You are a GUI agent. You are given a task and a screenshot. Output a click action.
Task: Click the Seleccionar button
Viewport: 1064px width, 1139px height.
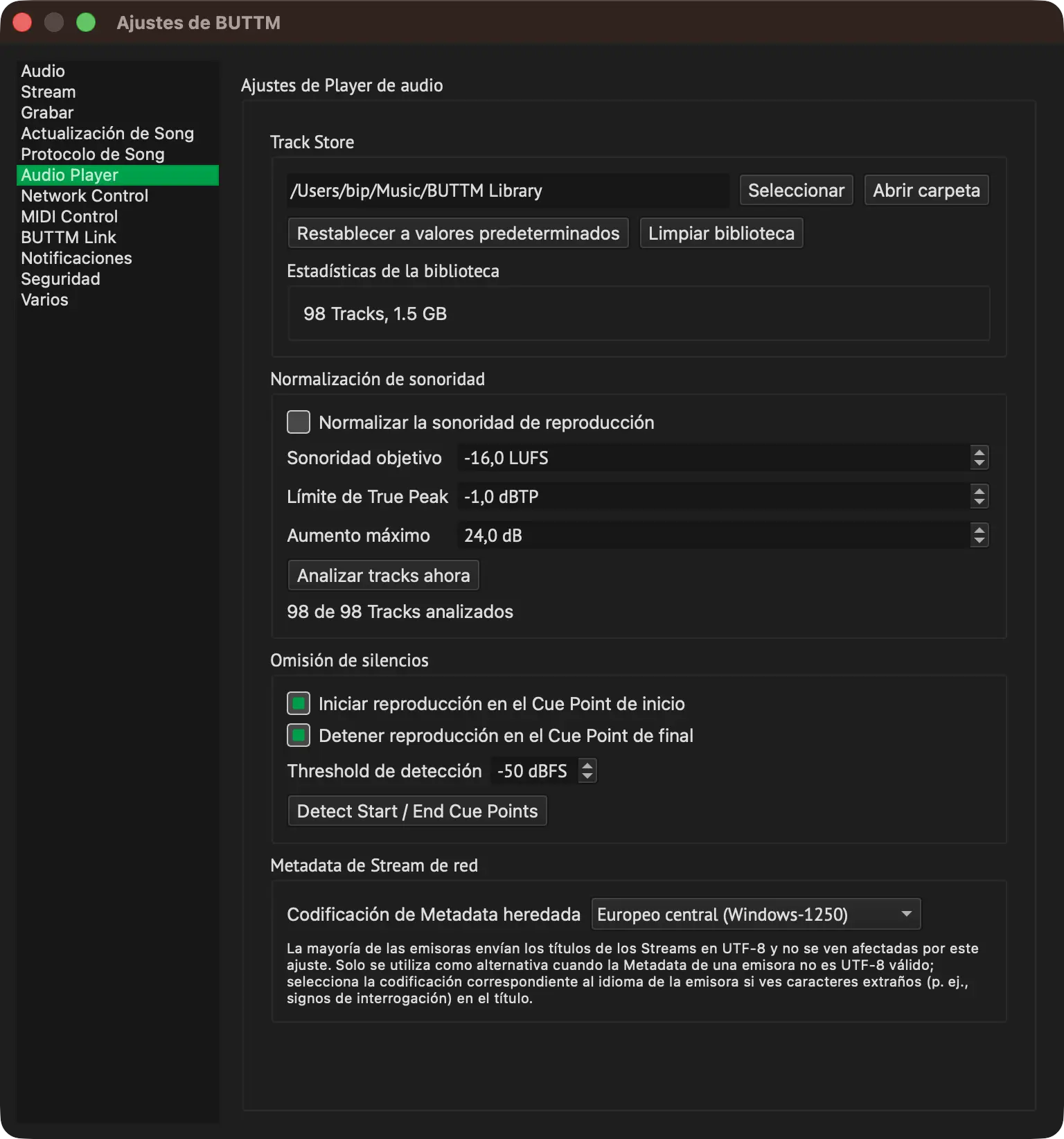tap(796, 191)
